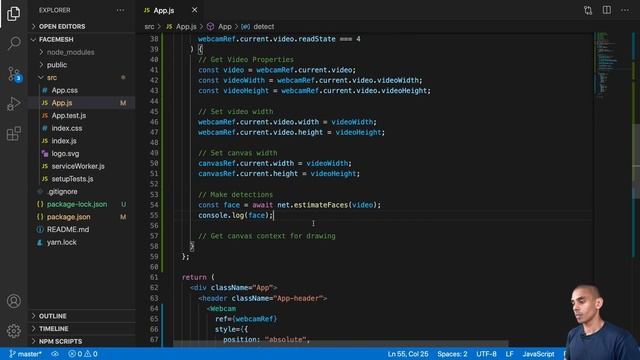Close the App.js editor tab

coord(195,10)
